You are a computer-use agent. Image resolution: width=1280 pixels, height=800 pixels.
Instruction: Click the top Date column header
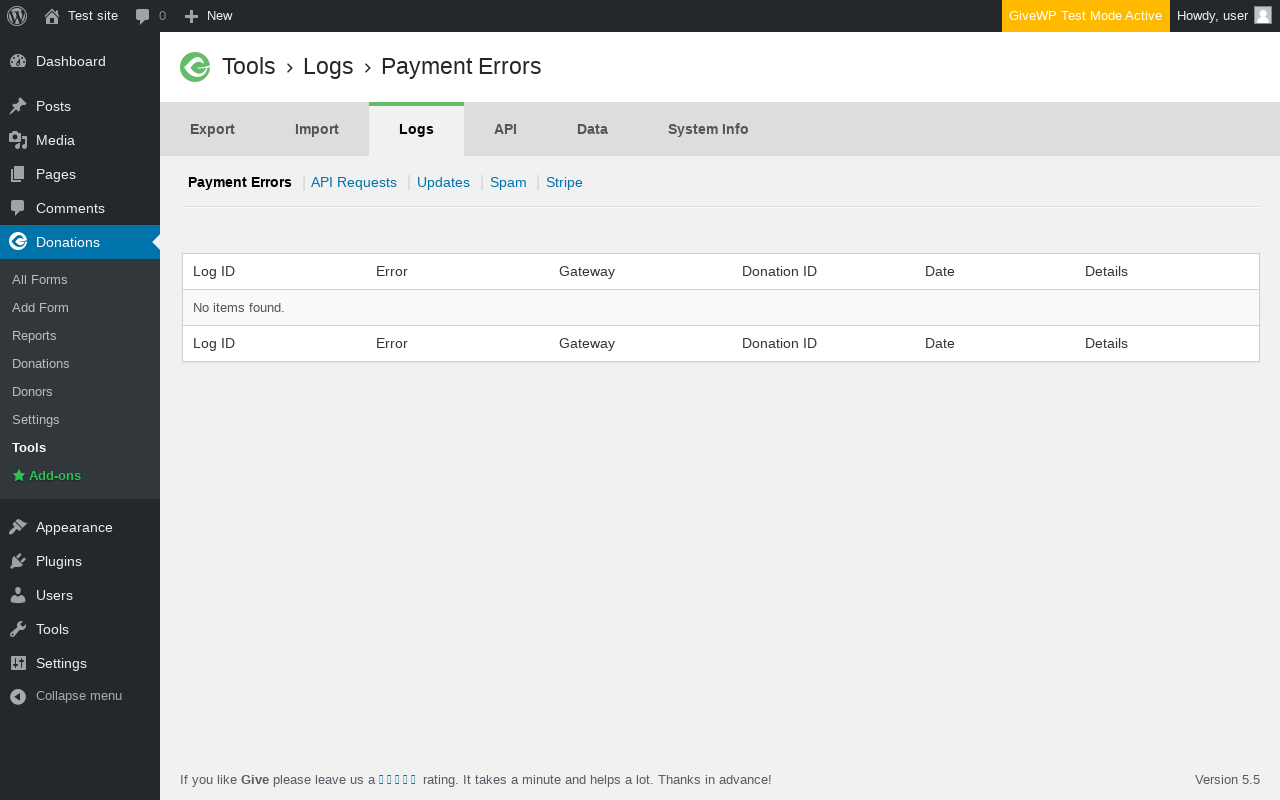[940, 271]
